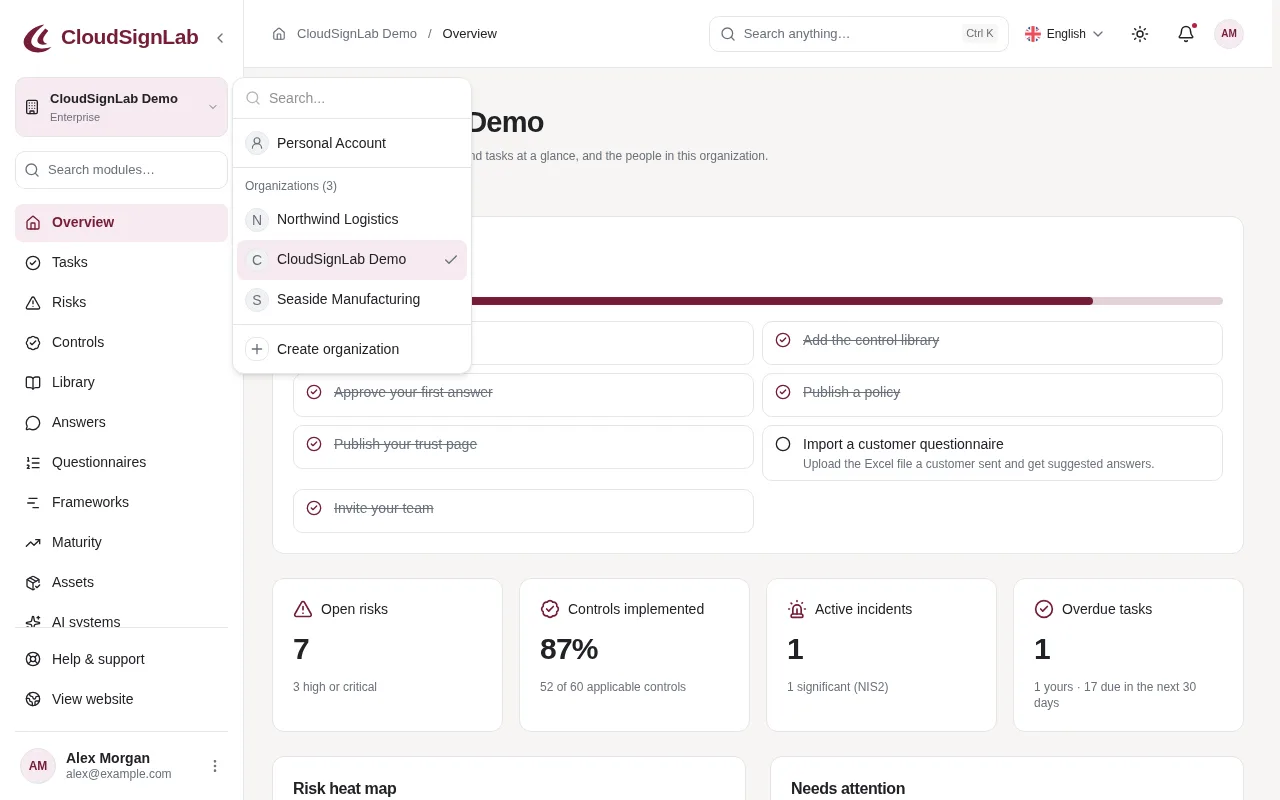
Task: Open the notifications bell
Action: coord(1186,34)
